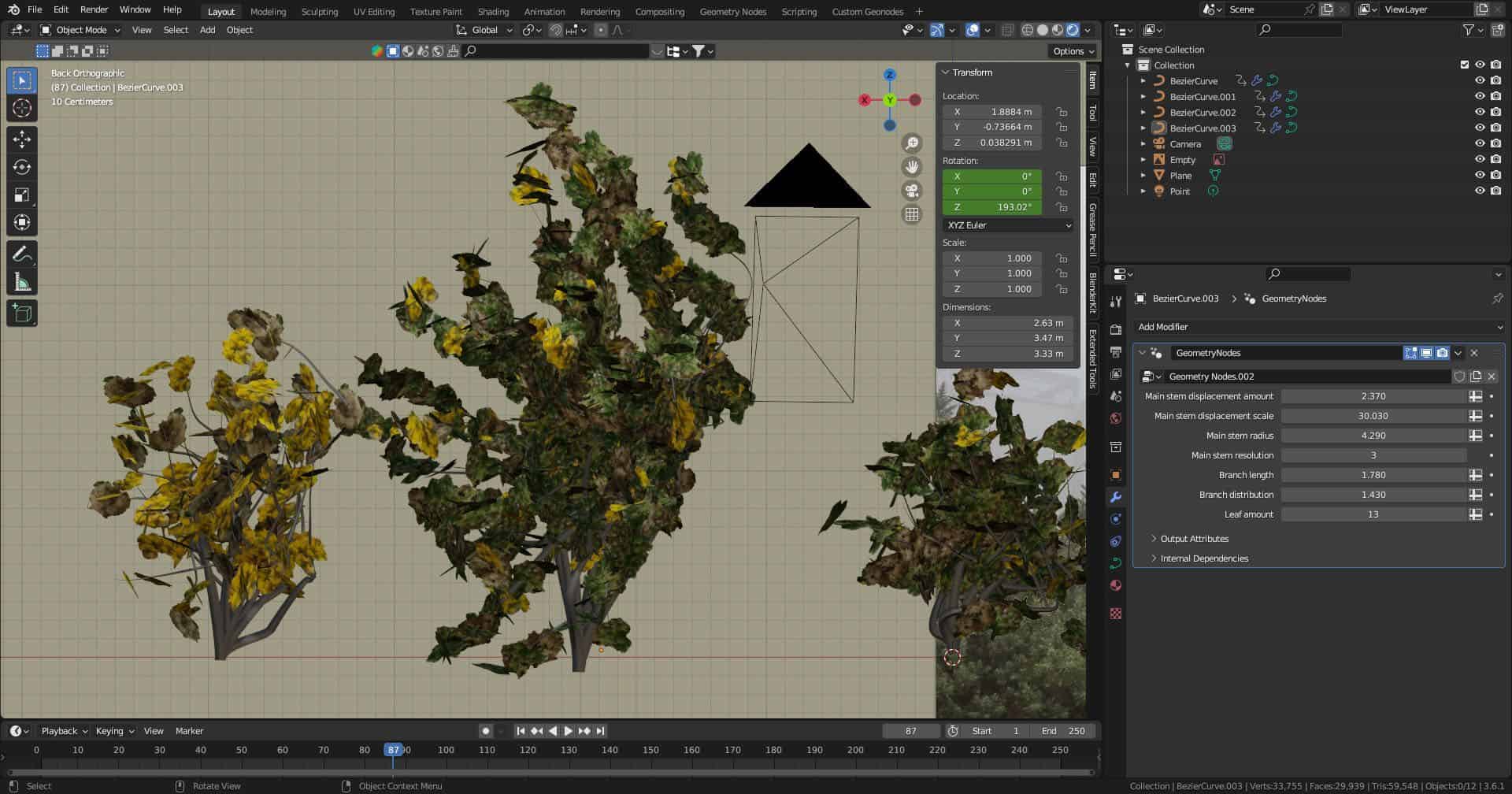Select the Rotate tool
This screenshot has width=1512, height=794.
point(22,167)
